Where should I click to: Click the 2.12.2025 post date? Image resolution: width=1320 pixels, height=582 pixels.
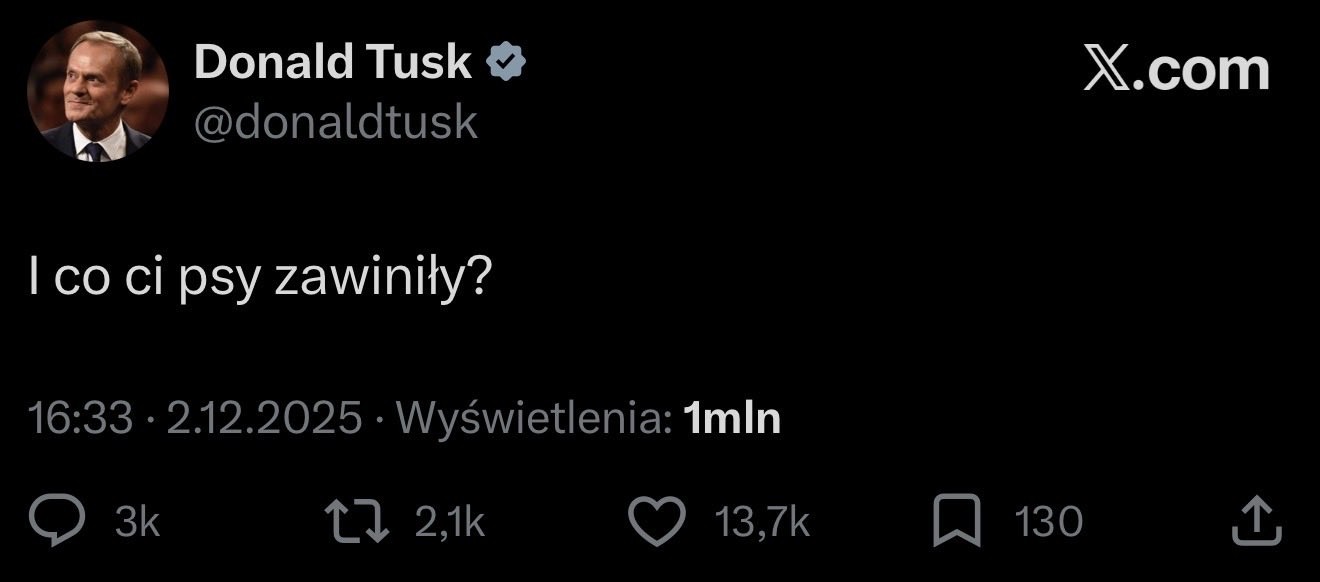pos(264,418)
